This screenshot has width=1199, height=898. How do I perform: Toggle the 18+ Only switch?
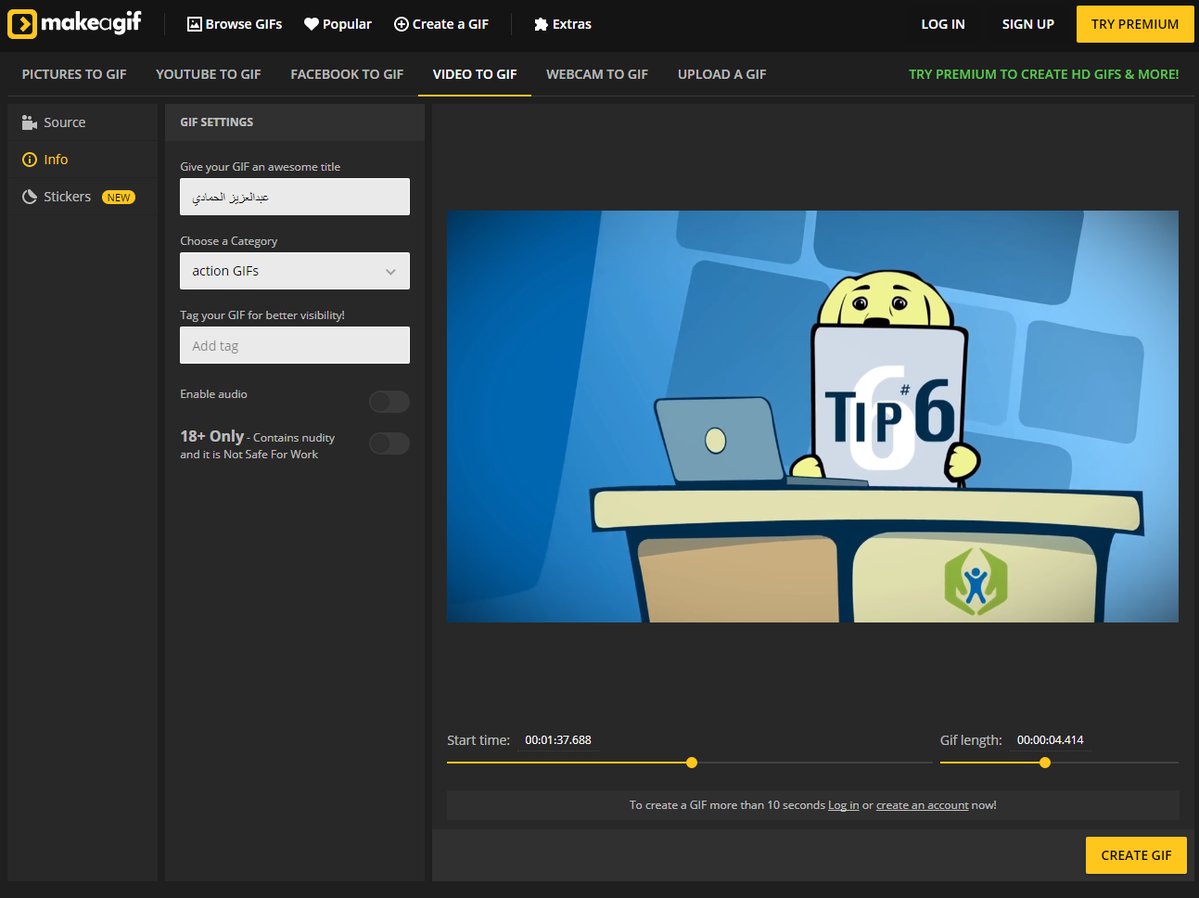coord(389,443)
